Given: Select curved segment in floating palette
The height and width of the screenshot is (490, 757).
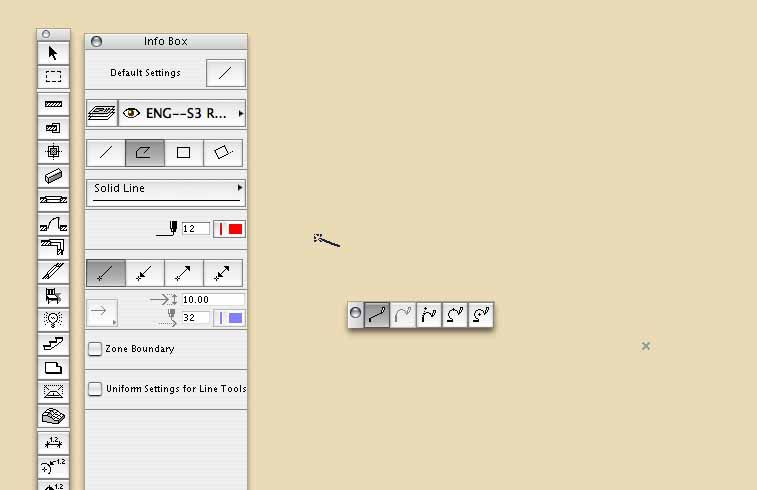Looking at the screenshot, I should 403,315.
